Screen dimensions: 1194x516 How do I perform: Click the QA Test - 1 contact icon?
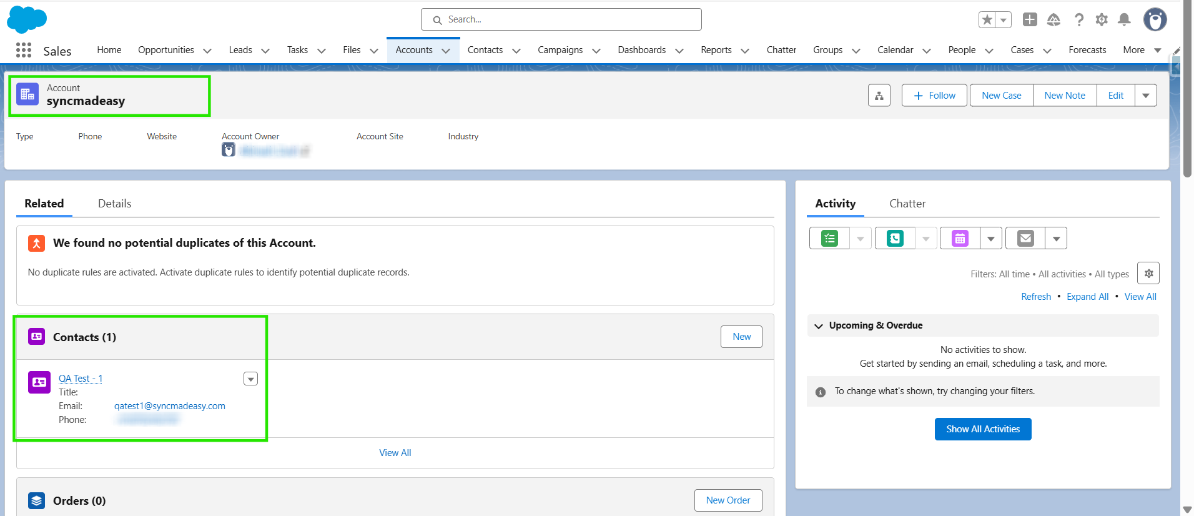click(x=39, y=382)
